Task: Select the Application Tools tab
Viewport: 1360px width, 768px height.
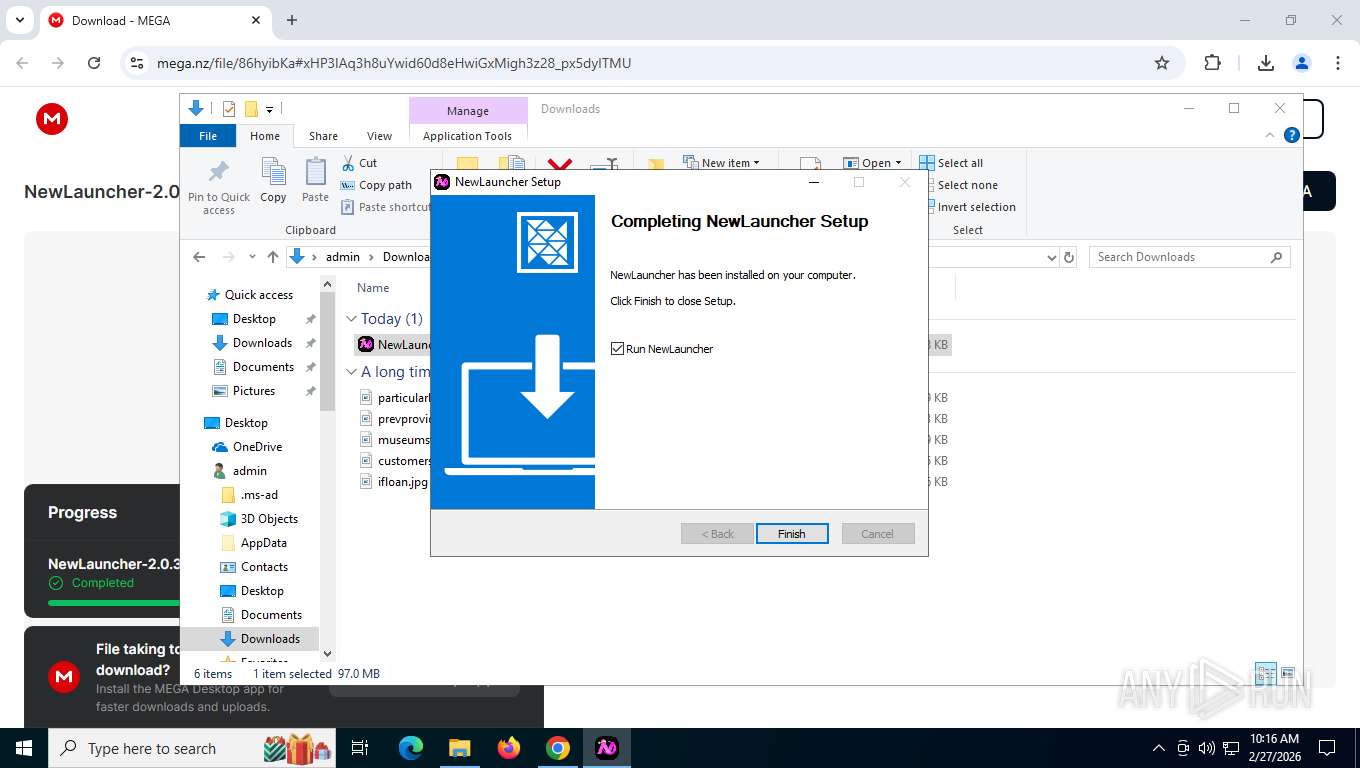Action: click(x=467, y=136)
